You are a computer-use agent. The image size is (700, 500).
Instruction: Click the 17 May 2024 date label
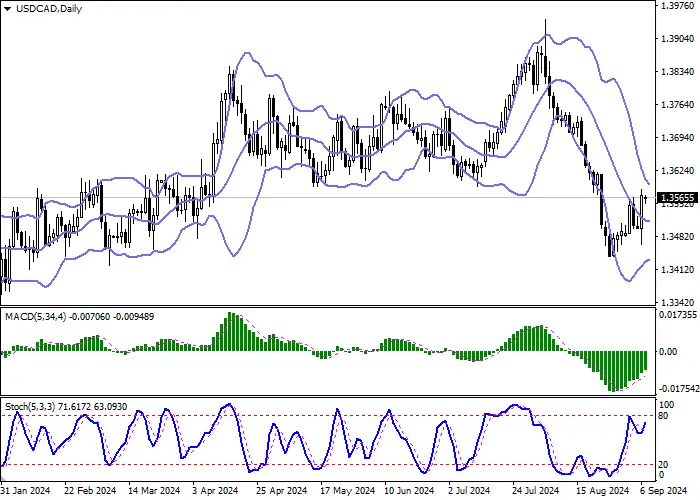pyautogui.click(x=347, y=490)
